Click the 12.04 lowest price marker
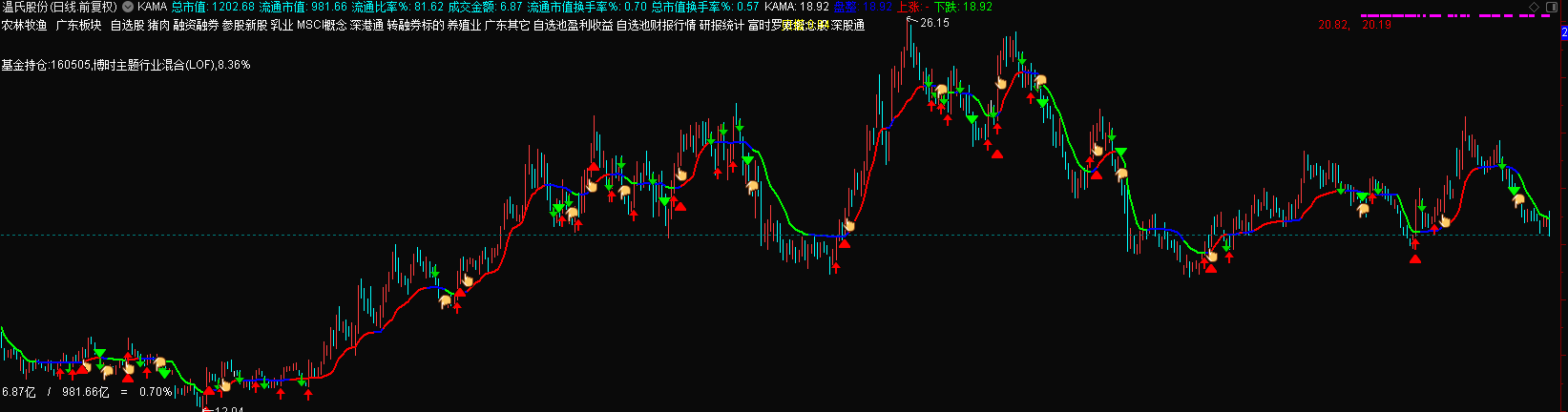The height and width of the screenshot is (412, 1568). [228, 409]
